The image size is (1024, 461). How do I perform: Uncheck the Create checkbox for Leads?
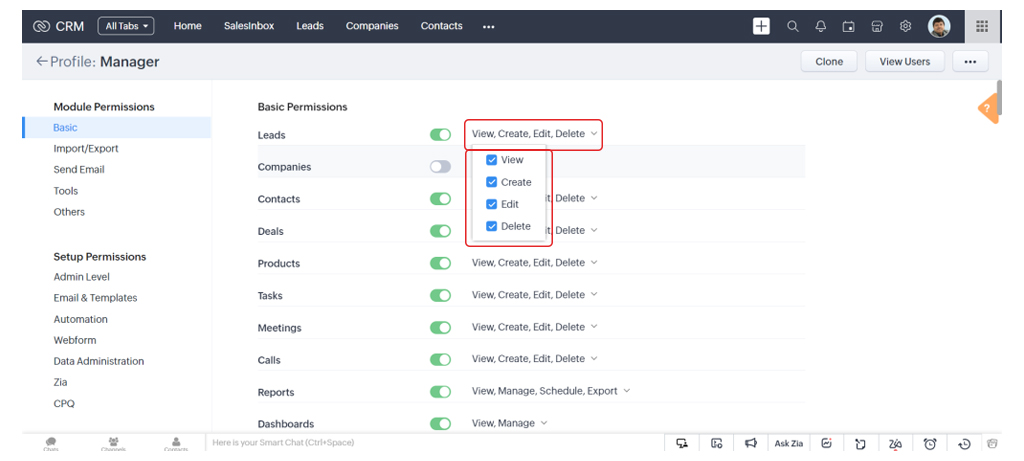[x=492, y=182]
